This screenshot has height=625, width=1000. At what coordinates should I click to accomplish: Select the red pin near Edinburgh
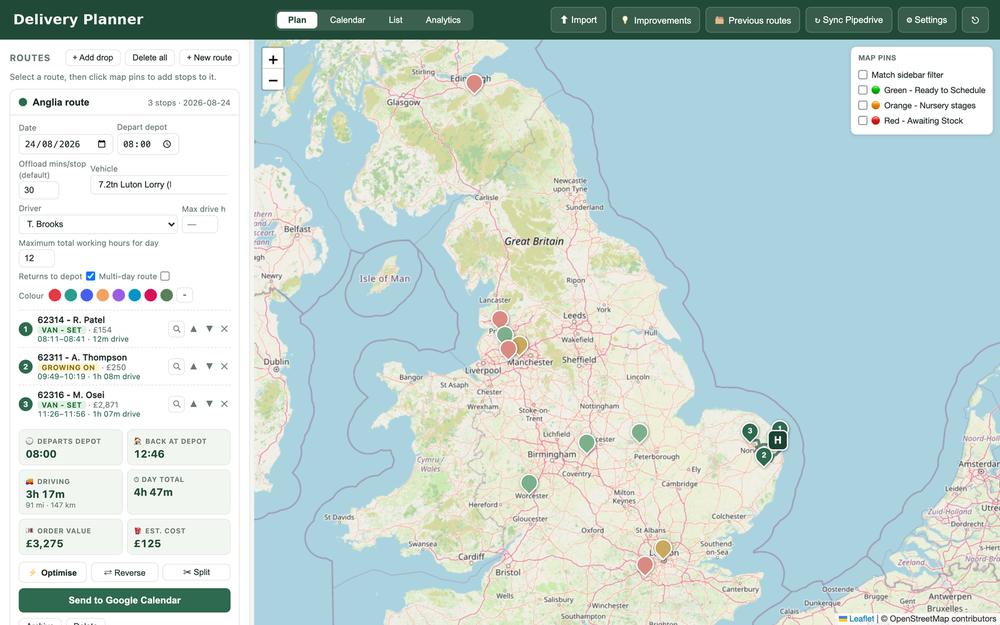[474, 83]
